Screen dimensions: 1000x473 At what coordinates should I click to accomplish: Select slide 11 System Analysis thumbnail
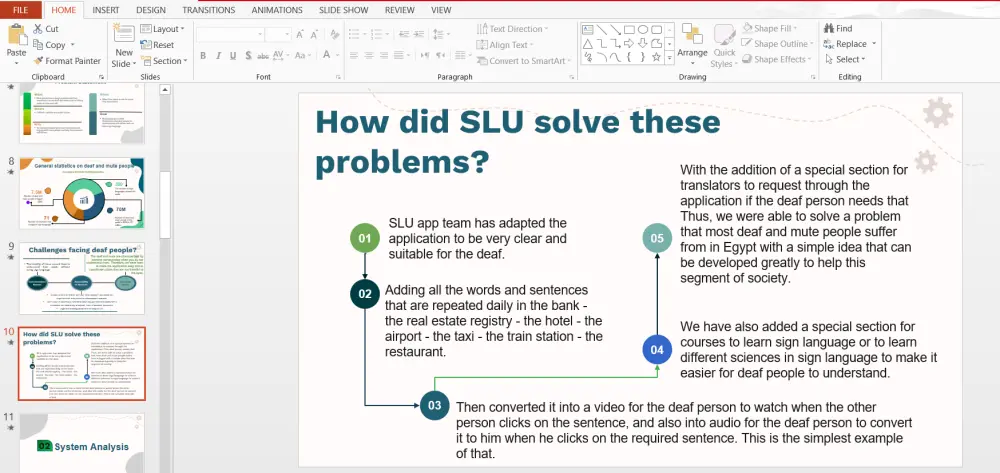82,443
